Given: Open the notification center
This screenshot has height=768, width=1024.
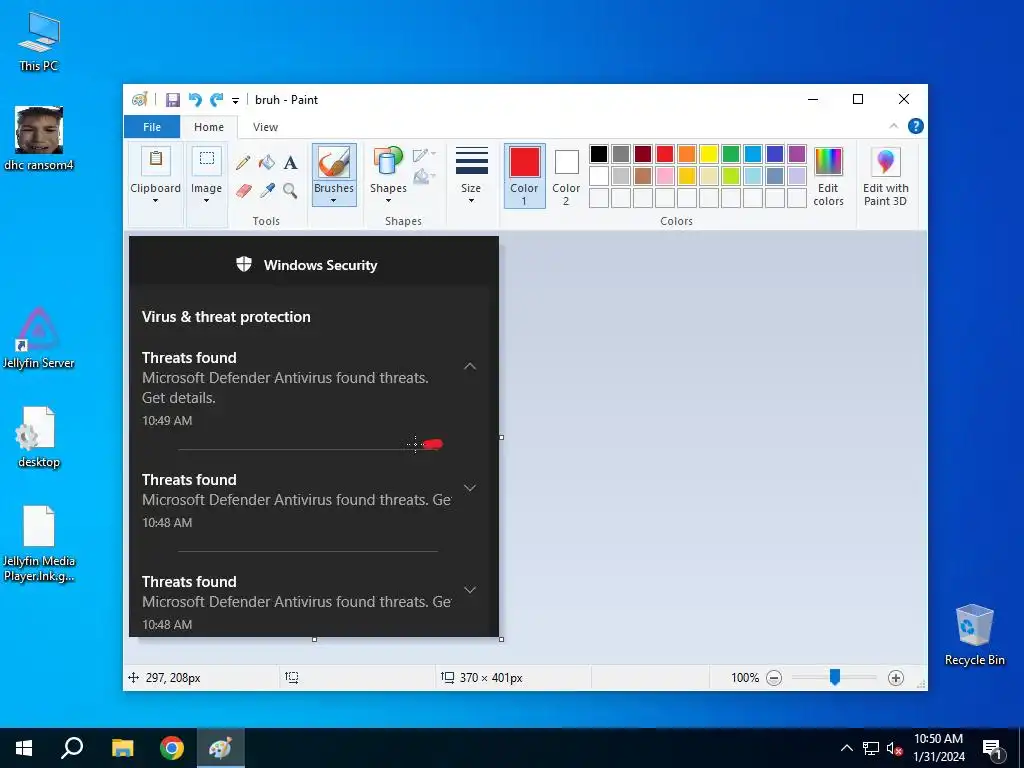Looking at the screenshot, I should [x=993, y=749].
